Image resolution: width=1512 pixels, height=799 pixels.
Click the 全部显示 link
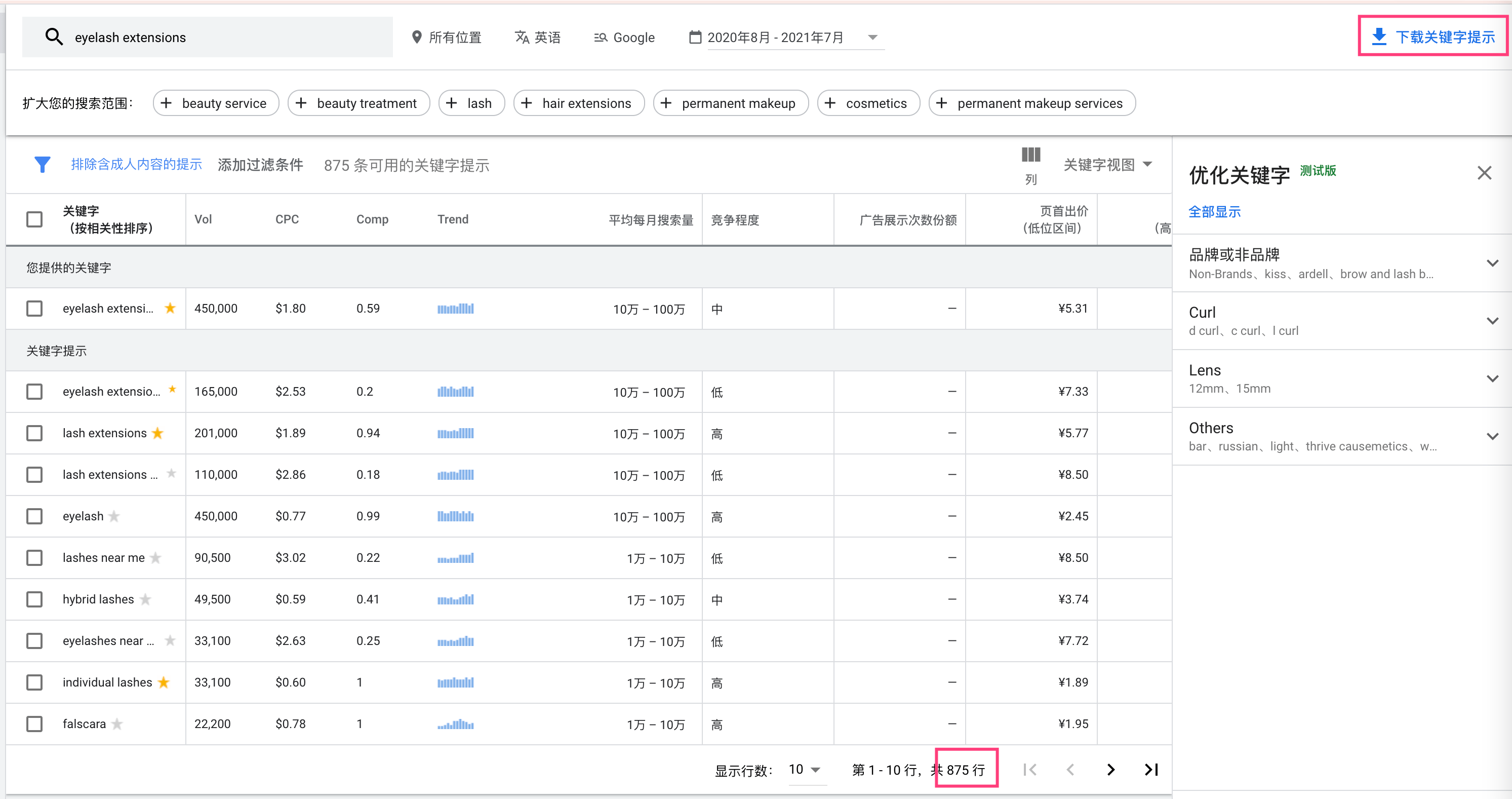point(1214,211)
